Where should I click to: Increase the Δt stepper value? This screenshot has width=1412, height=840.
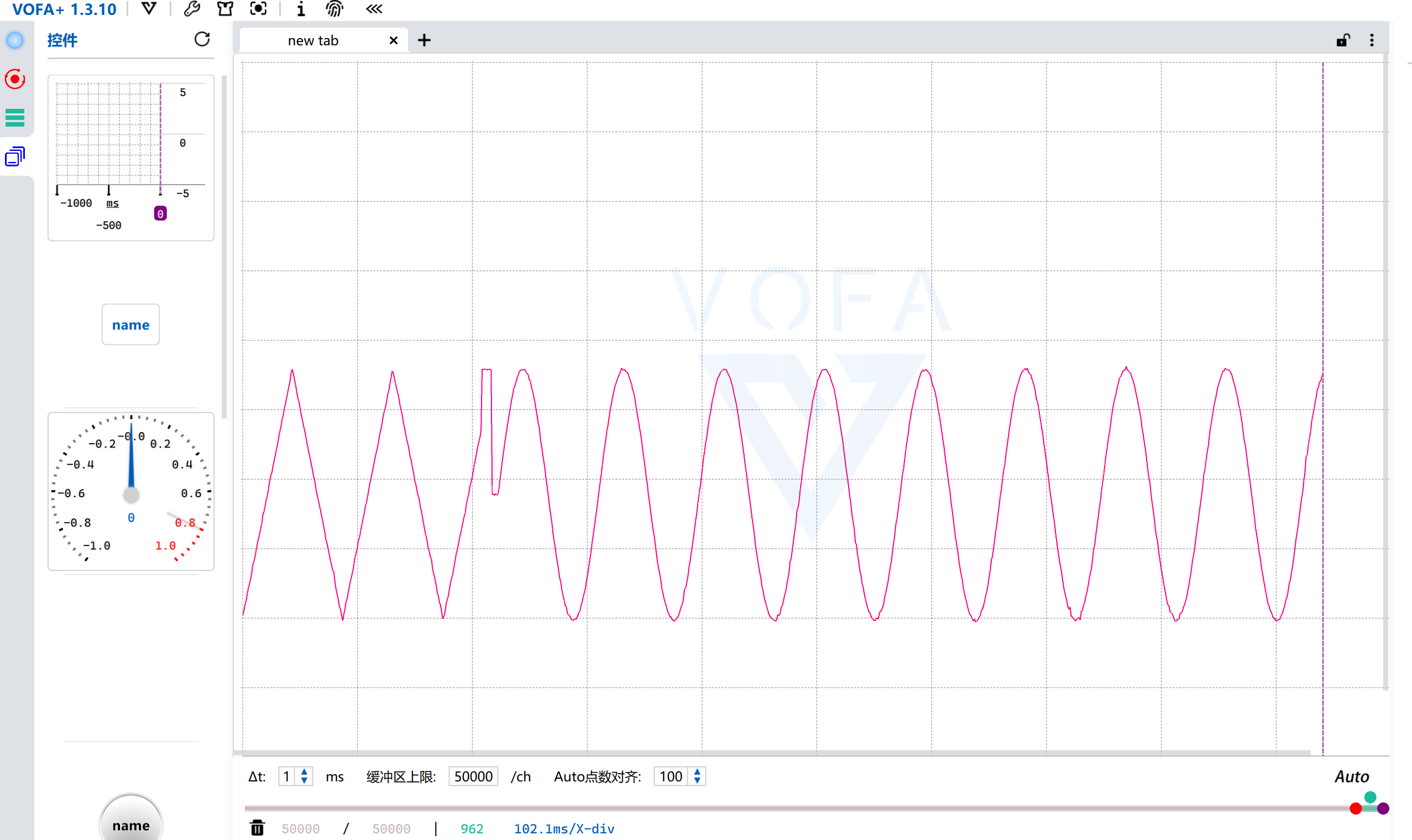(305, 771)
